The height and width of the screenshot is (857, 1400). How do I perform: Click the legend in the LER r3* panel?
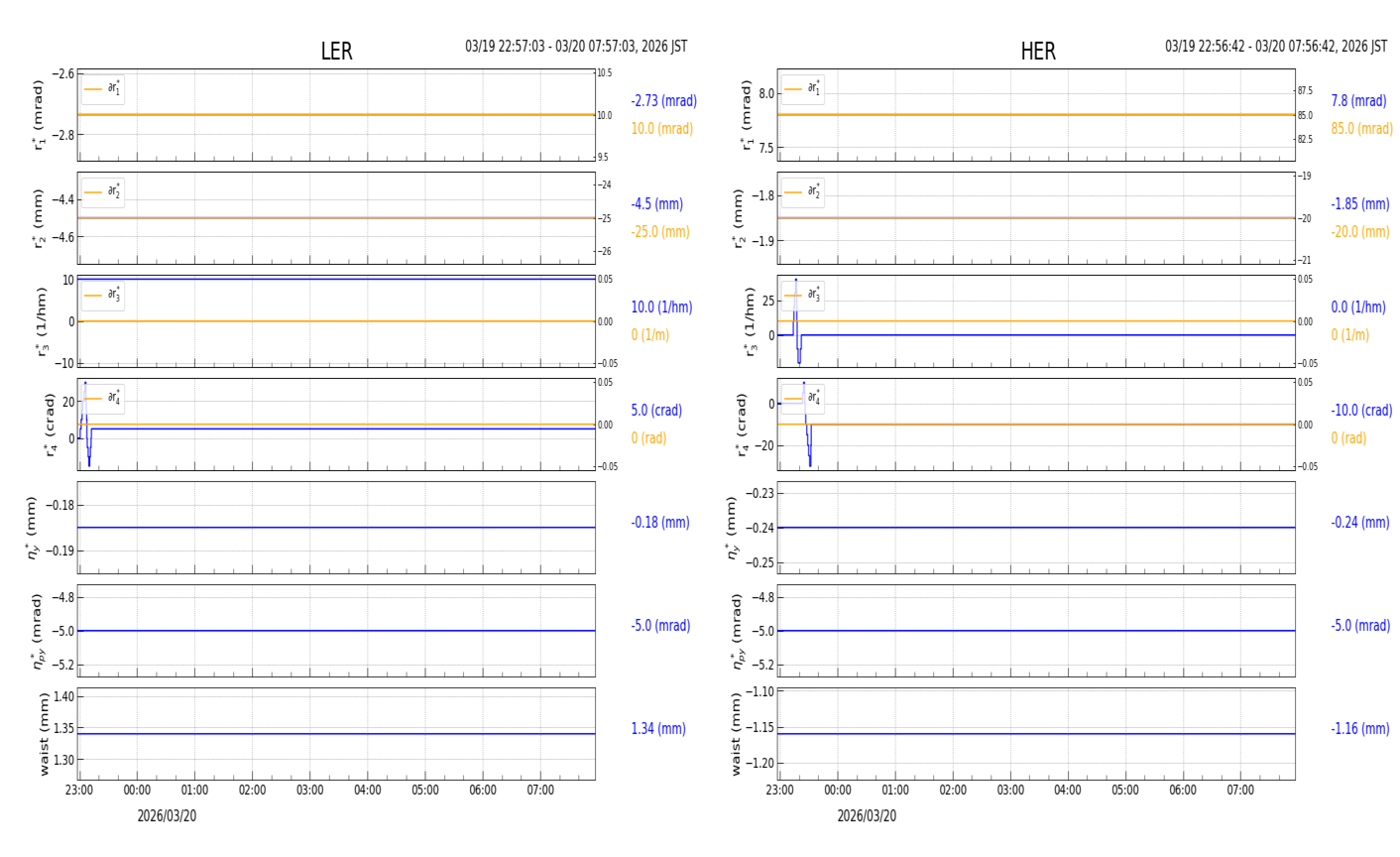point(102,296)
